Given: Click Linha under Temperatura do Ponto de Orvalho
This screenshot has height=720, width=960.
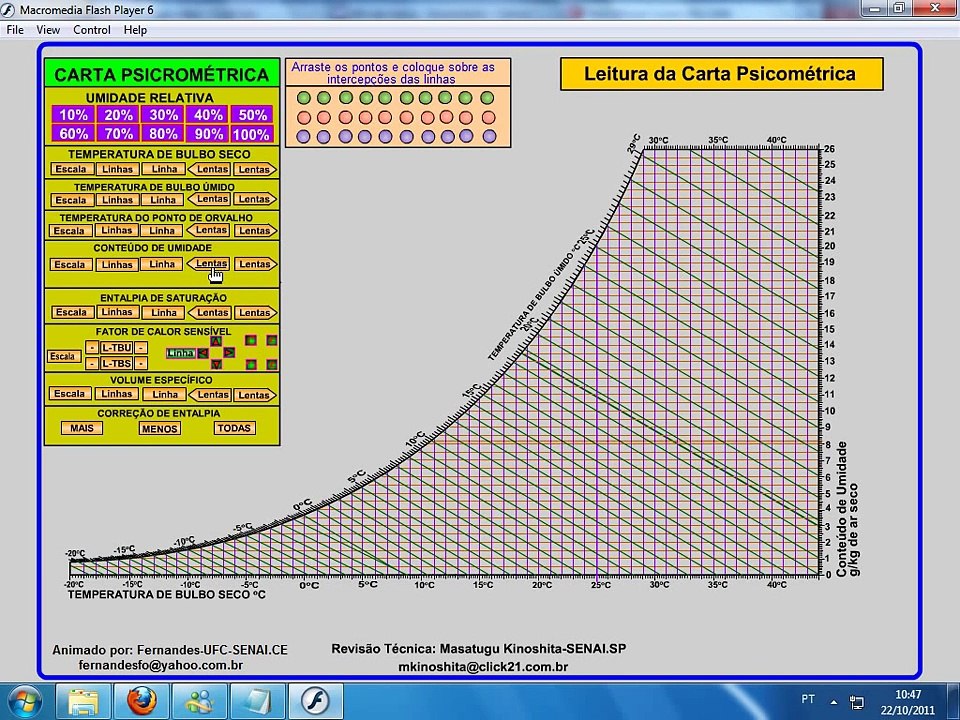Looking at the screenshot, I should (162, 231).
